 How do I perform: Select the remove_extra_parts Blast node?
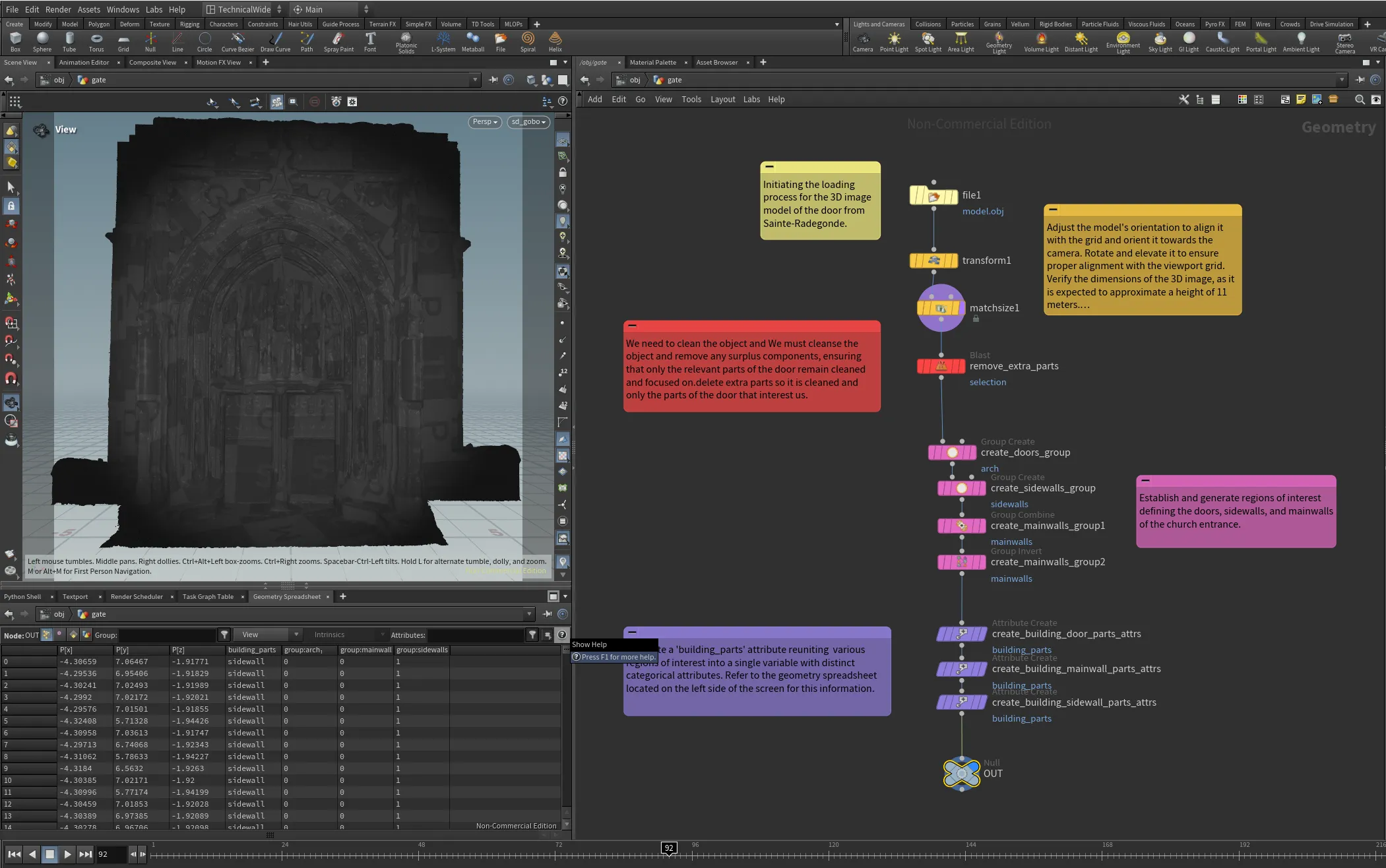tap(941, 366)
